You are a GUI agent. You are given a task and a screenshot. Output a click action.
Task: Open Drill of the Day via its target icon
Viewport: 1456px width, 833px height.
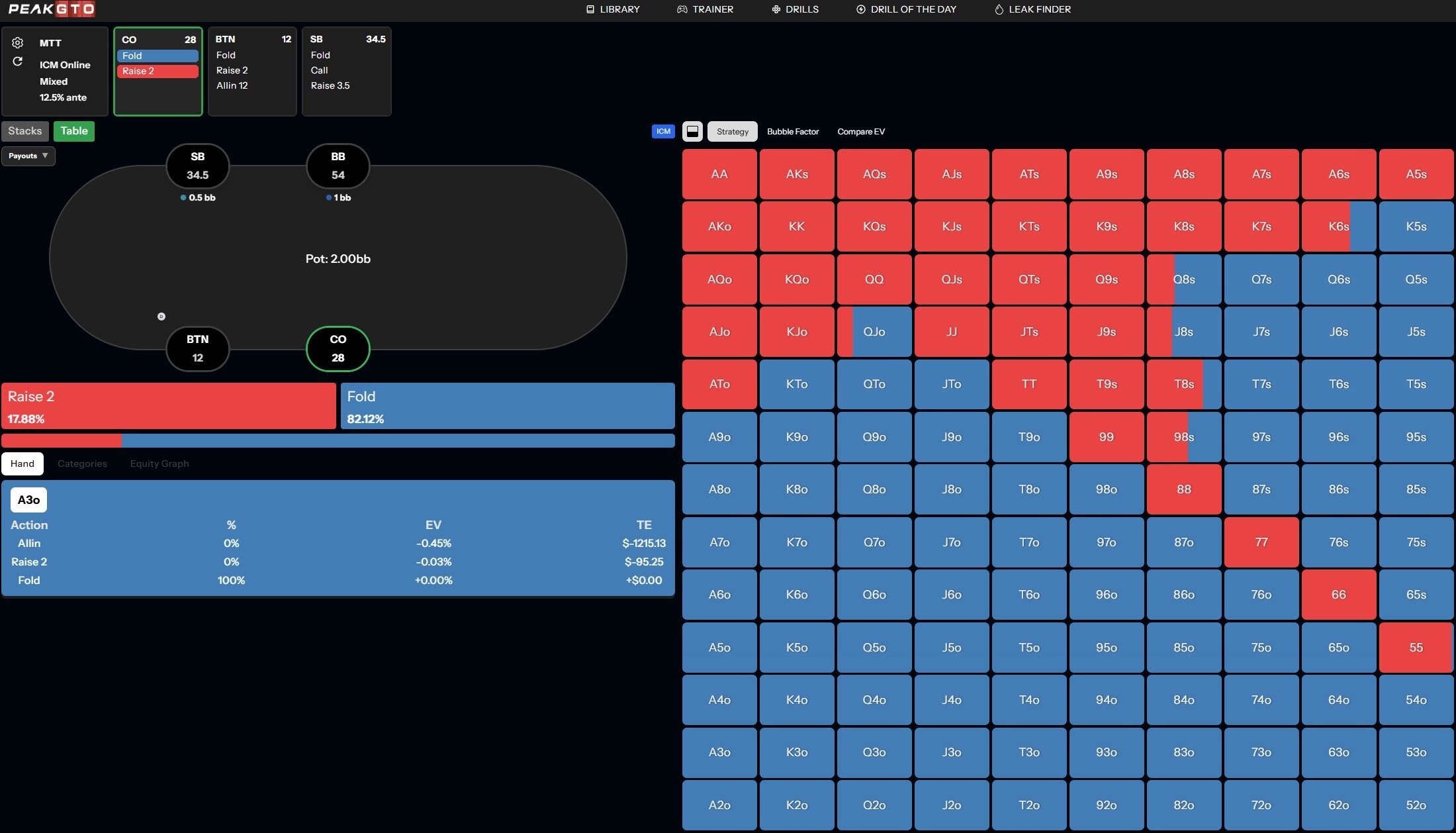(860, 9)
